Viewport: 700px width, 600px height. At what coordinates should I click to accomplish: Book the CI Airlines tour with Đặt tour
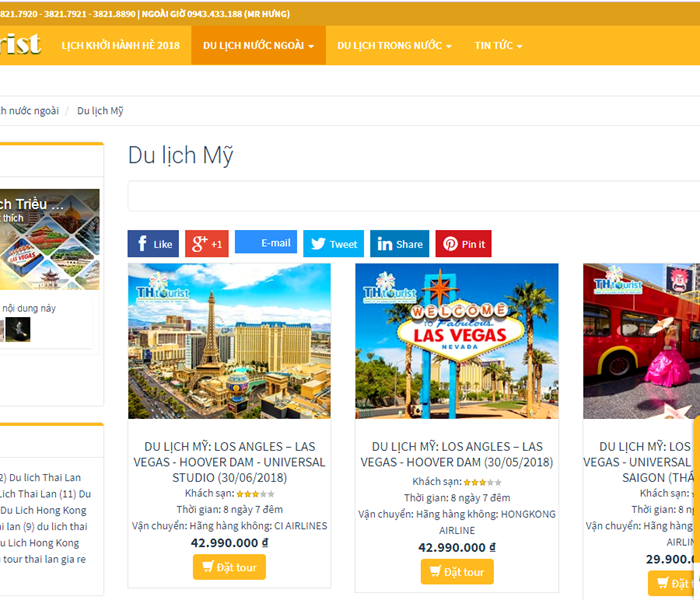click(x=229, y=567)
